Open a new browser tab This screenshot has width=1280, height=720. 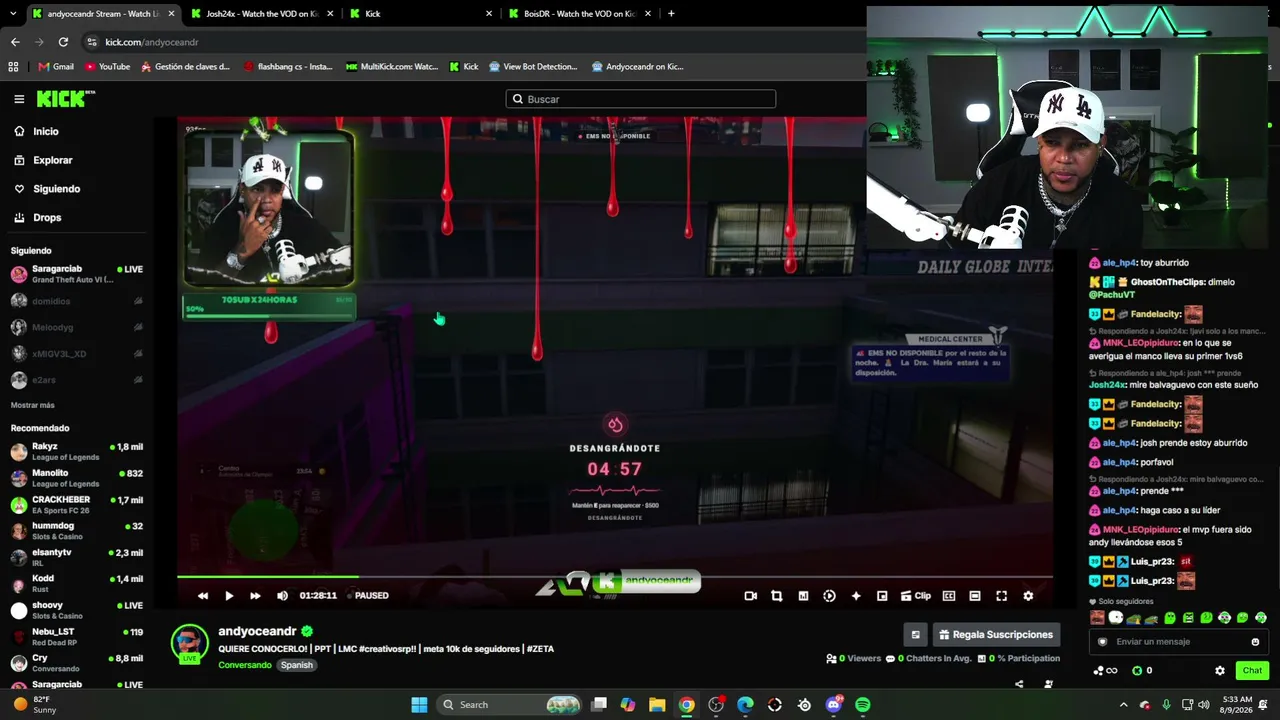[x=671, y=14]
